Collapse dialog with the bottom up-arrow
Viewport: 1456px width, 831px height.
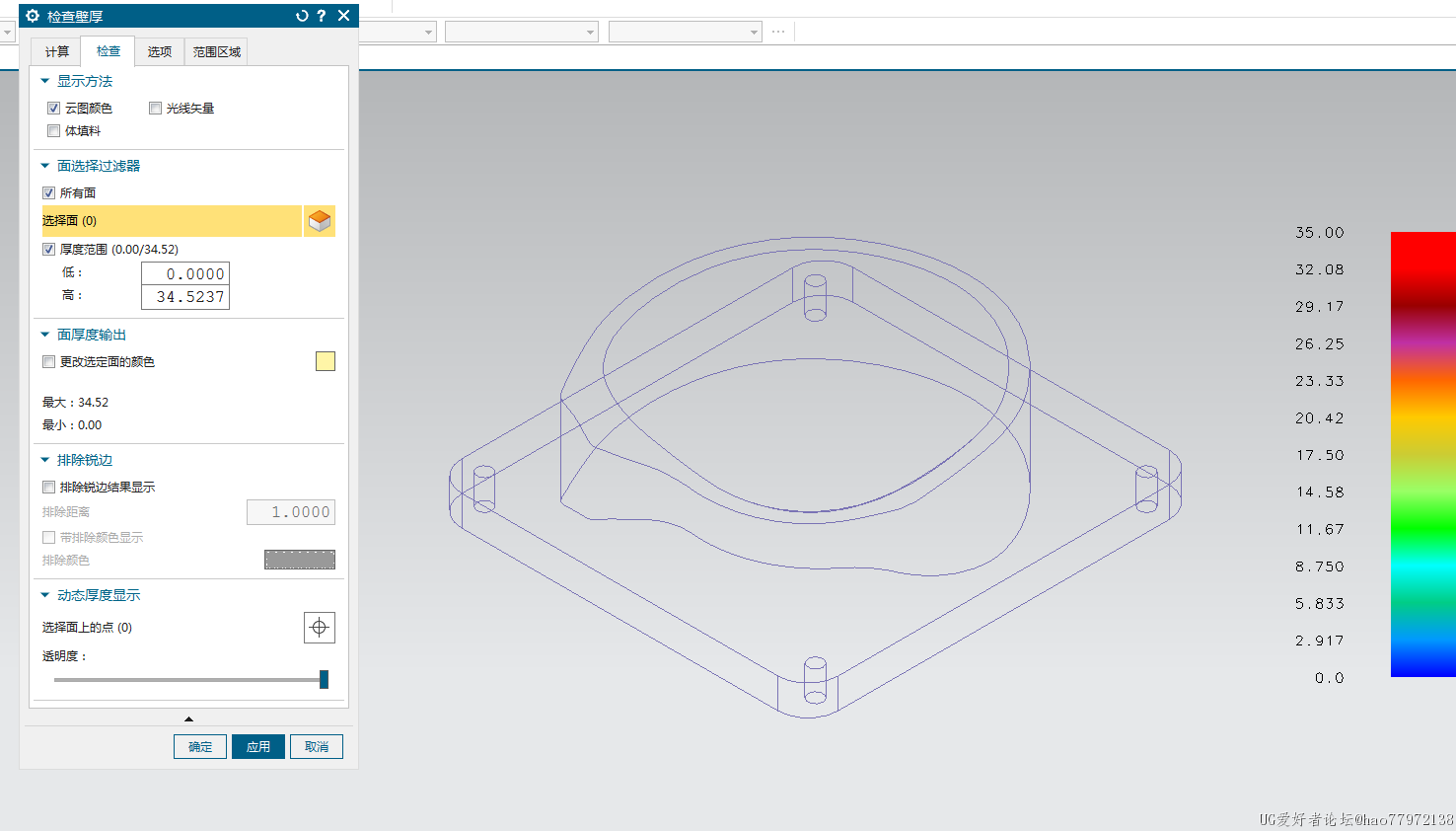click(x=188, y=718)
